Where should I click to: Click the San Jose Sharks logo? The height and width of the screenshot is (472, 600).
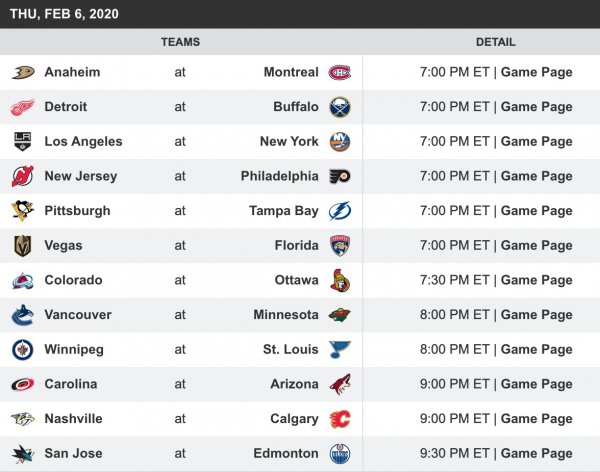[22, 453]
